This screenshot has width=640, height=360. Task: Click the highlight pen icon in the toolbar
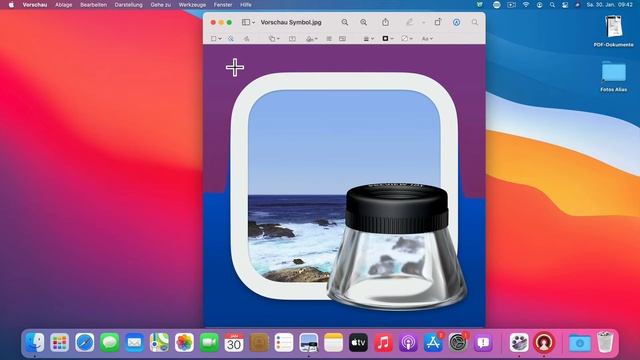click(409, 22)
